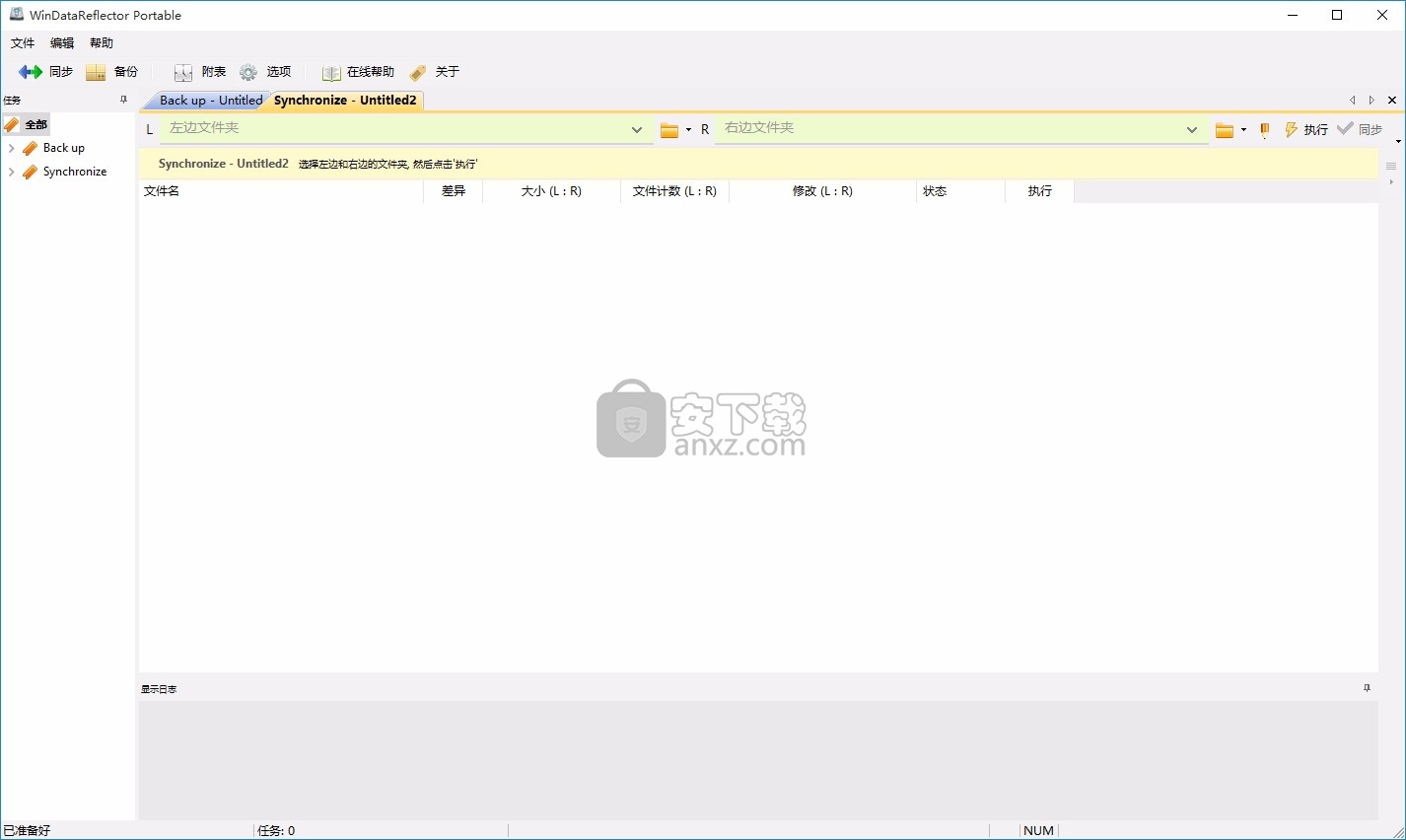Click the 同步 sync toolbar icon
Screen dimensions: 1406x840
click(31, 72)
